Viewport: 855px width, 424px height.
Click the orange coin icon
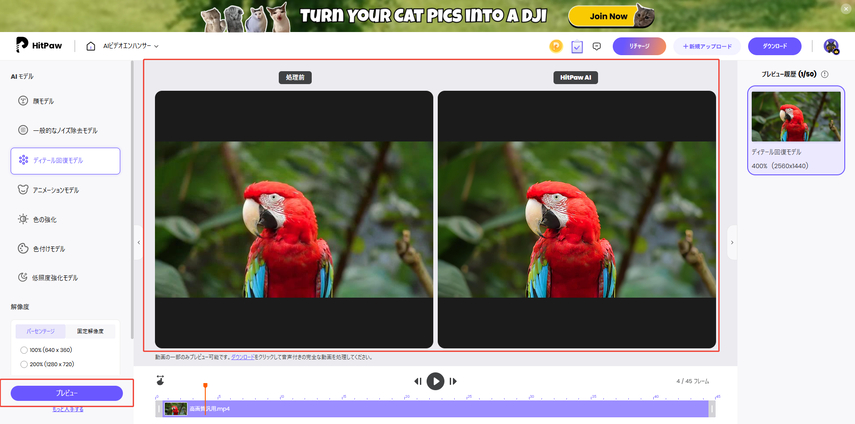click(x=556, y=46)
